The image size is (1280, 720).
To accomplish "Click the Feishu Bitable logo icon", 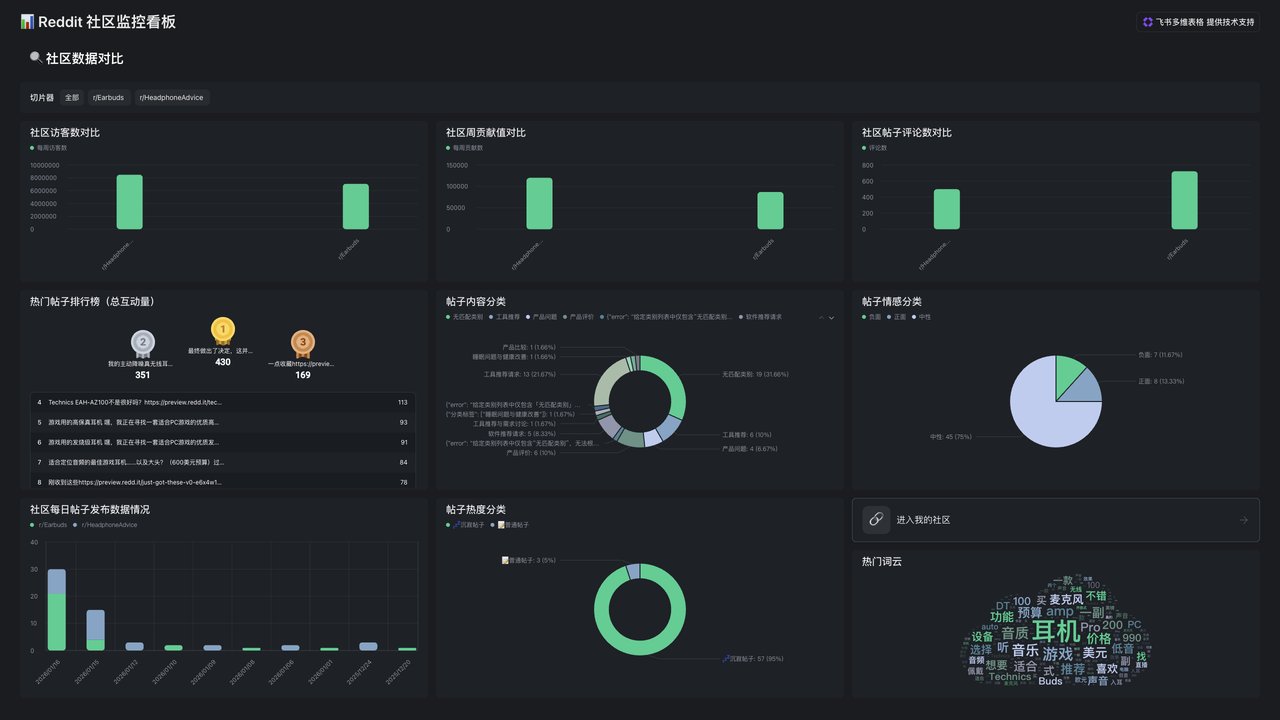I will [x=1148, y=22].
